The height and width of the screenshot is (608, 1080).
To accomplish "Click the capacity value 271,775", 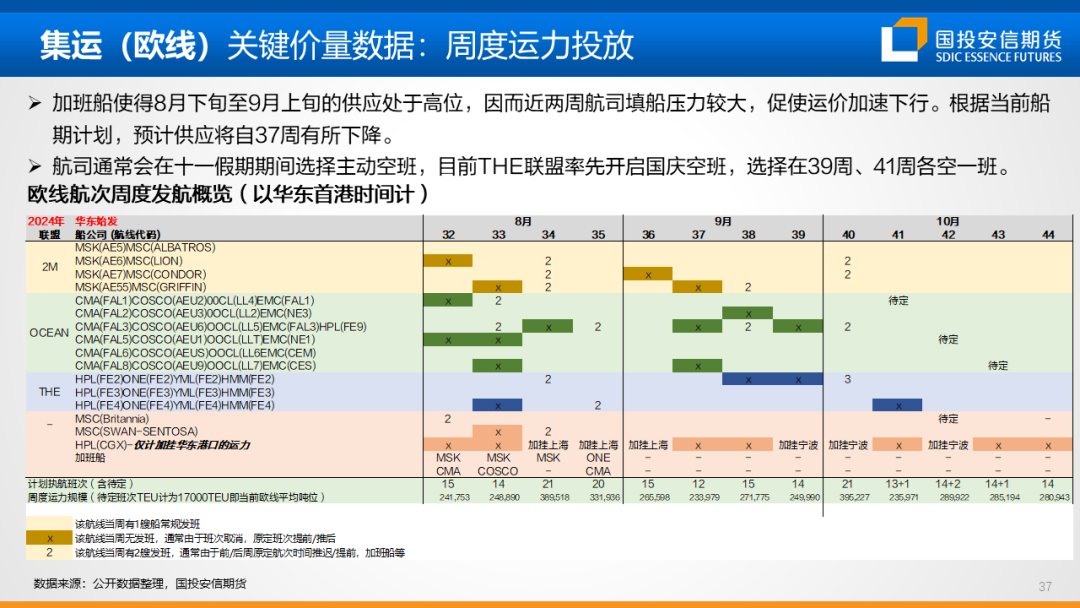I will coord(754,497).
